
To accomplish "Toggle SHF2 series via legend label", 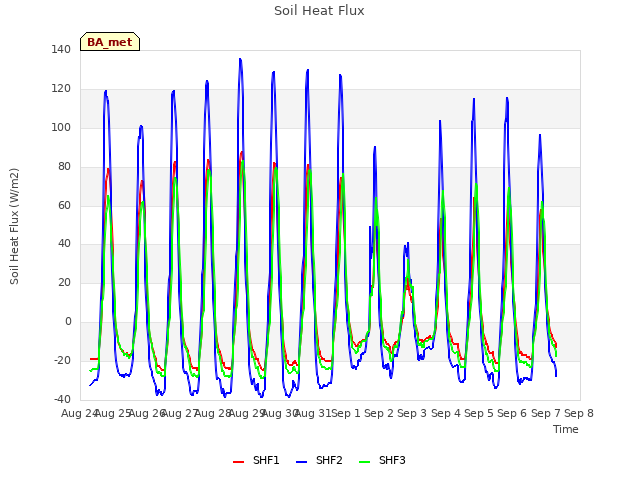I will click(x=329, y=460).
